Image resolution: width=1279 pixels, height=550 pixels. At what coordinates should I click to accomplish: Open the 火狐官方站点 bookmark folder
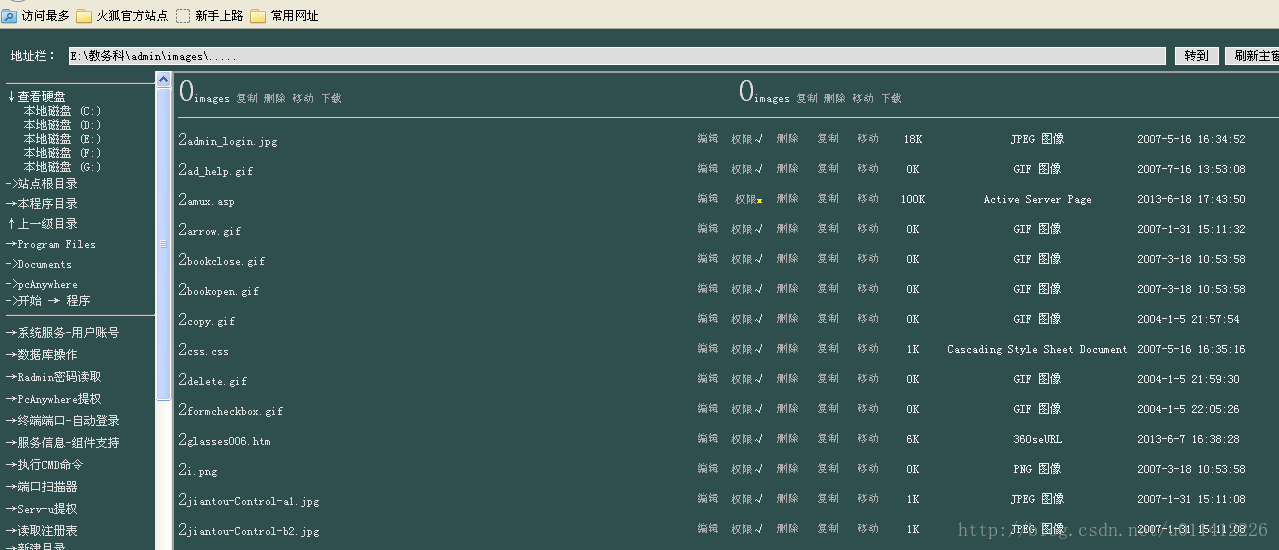coord(122,16)
